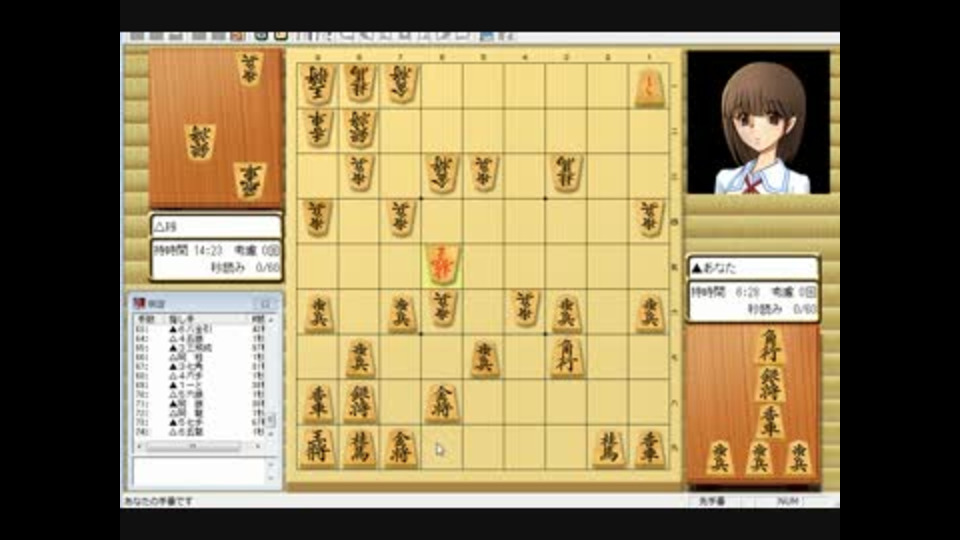Pick the silver 銀将 from your hand
This screenshot has width=960, height=540.
(770, 384)
